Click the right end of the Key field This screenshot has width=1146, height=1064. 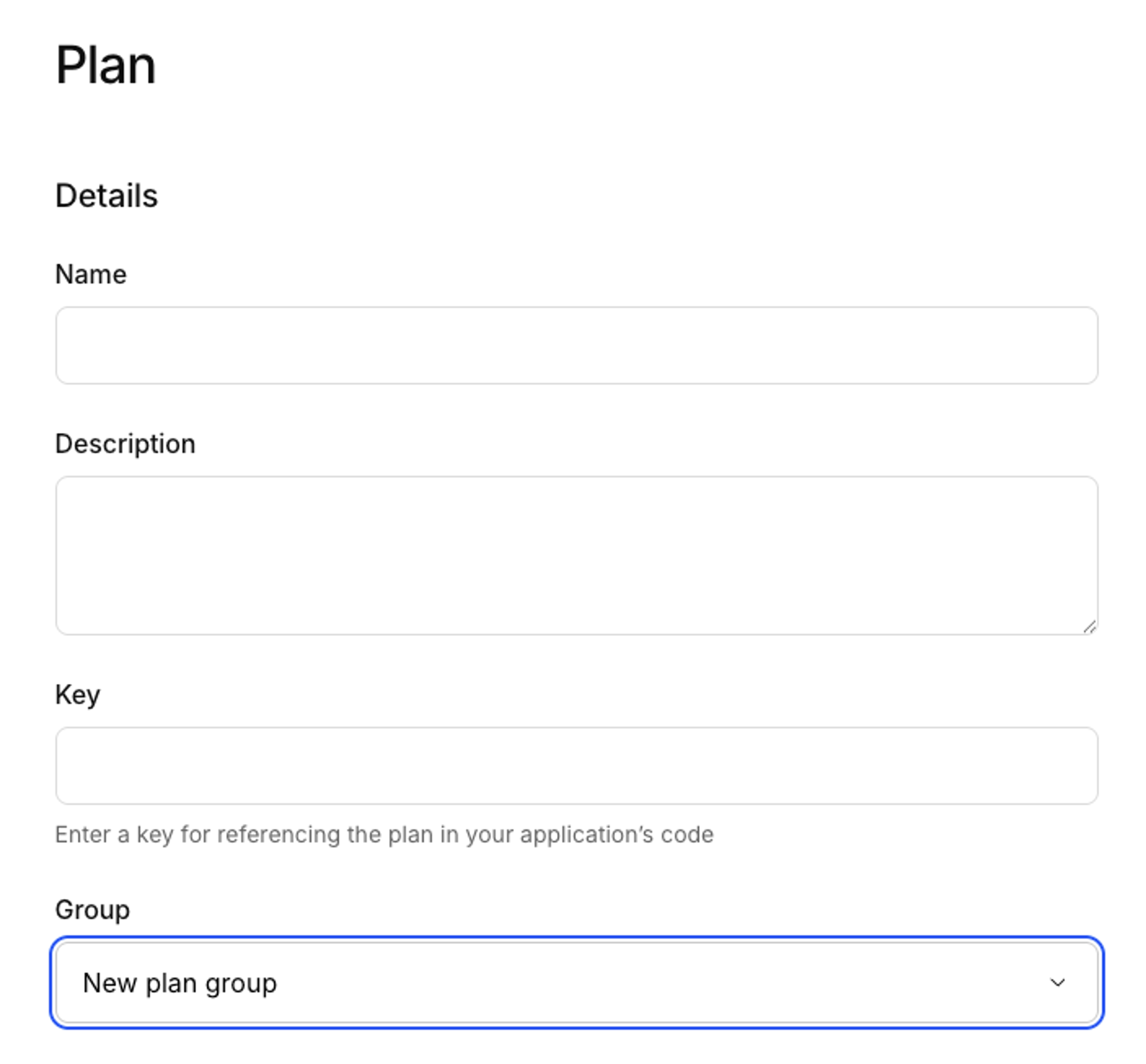pos(1082,765)
